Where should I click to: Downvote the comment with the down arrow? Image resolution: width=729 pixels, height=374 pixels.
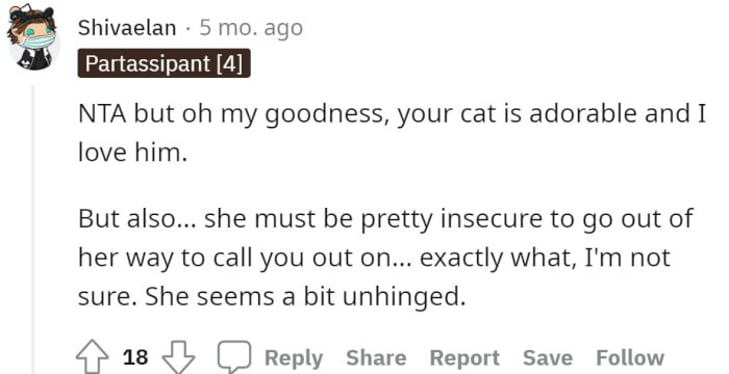point(178,357)
